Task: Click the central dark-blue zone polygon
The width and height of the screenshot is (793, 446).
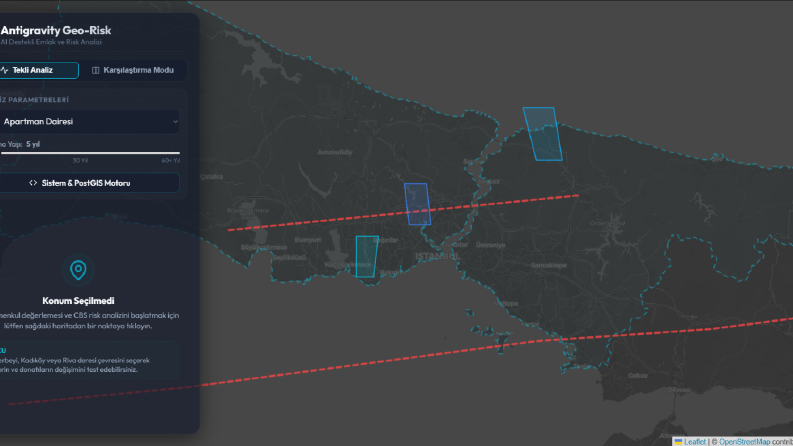Action: [x=417, y=204]
